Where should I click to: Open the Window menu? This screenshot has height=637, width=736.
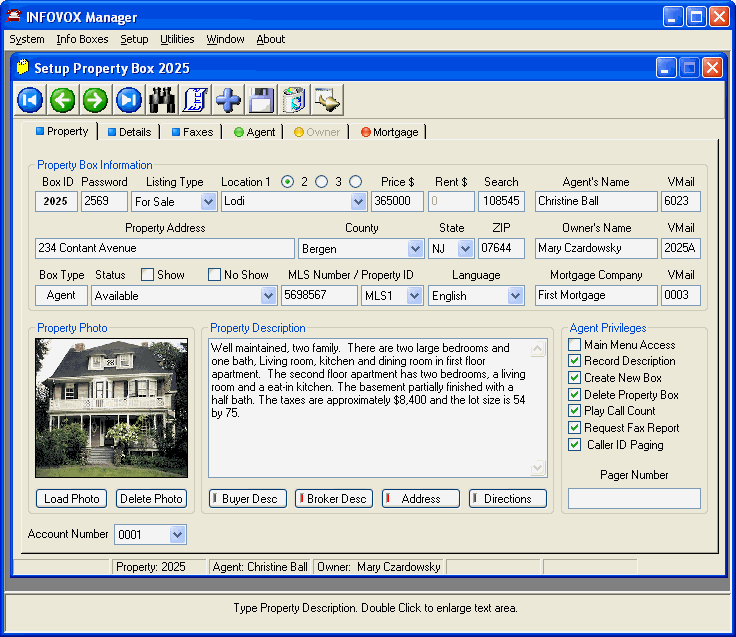pos(225,39)
